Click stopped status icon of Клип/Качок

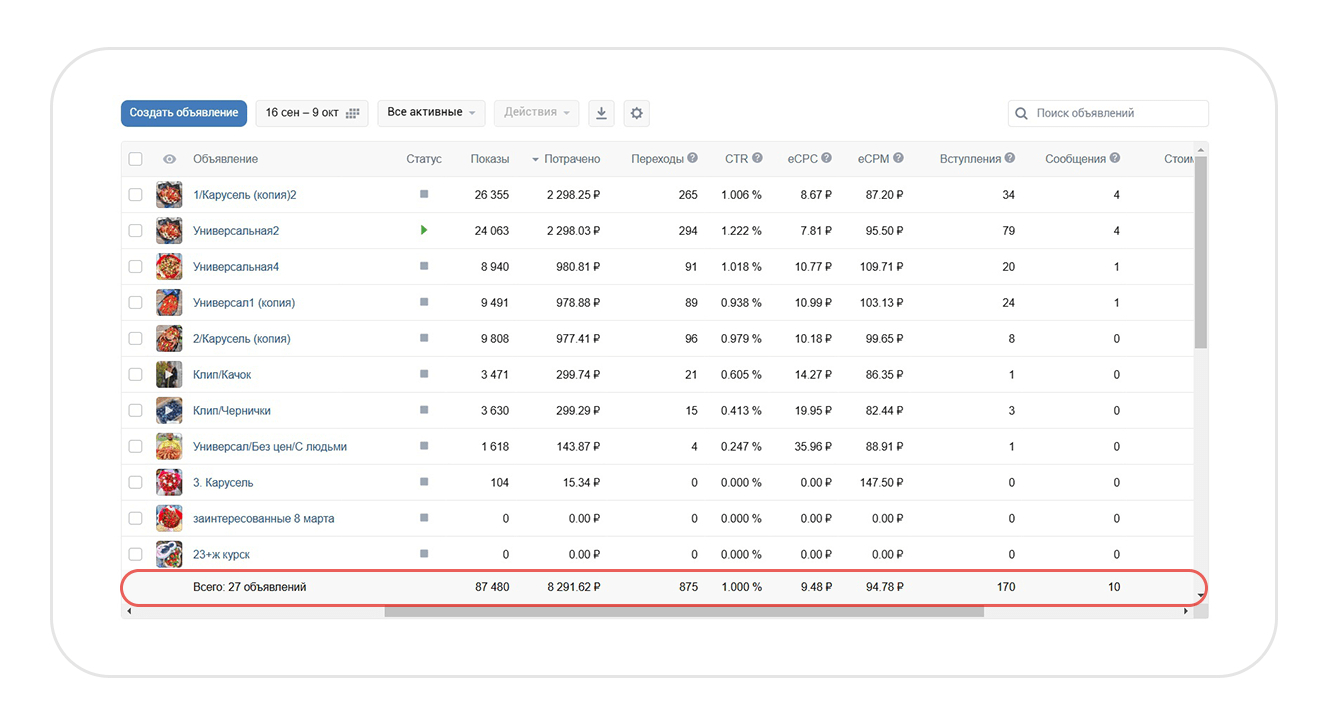(424, 374)
